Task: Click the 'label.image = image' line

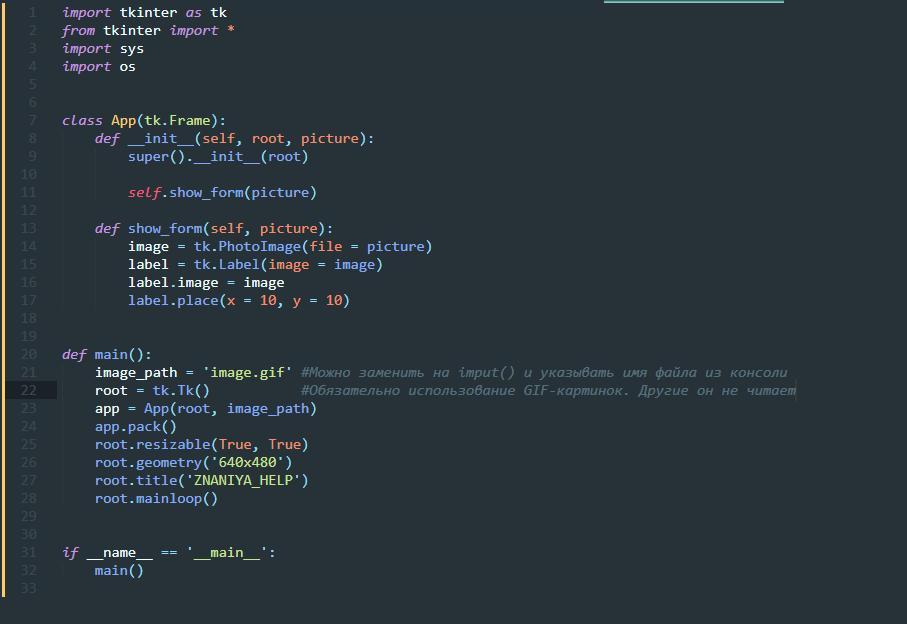Action: click(x=206, y=282)
